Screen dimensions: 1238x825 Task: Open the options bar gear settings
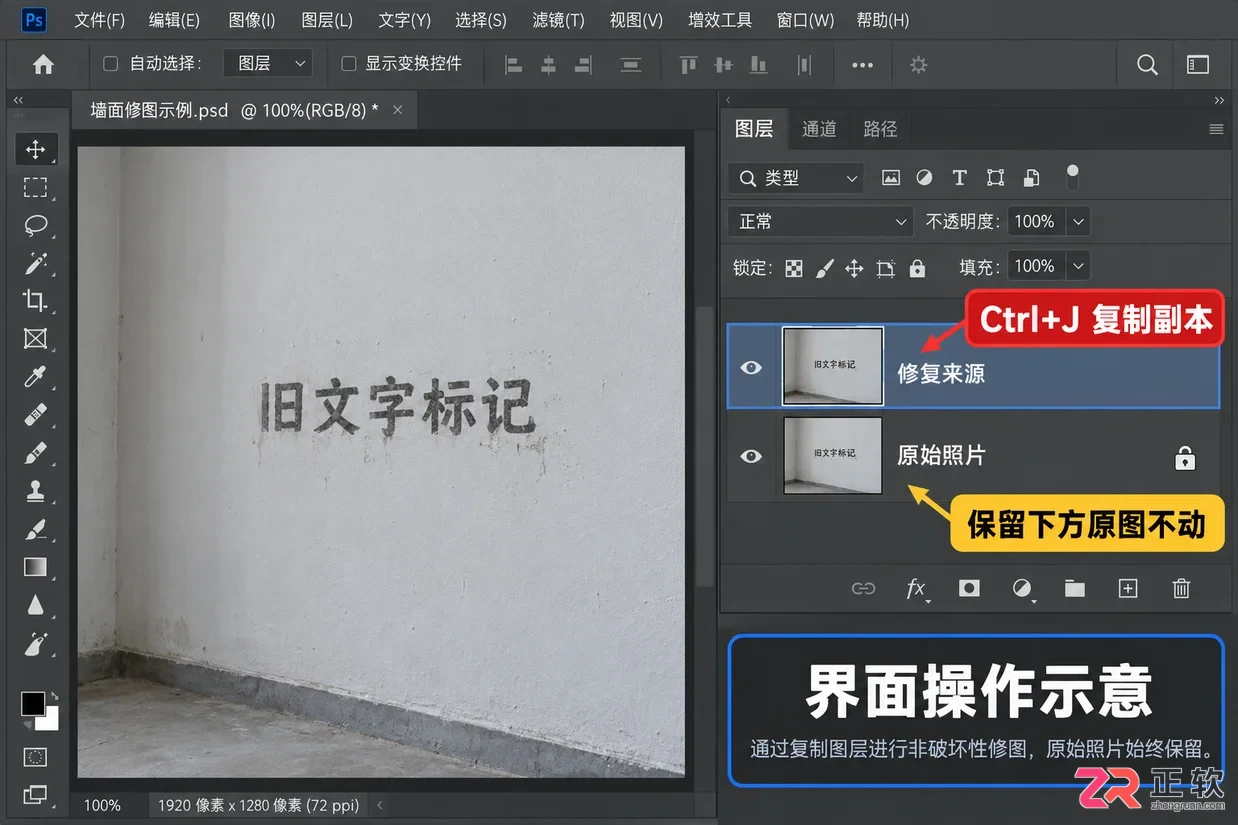(918, 65)
